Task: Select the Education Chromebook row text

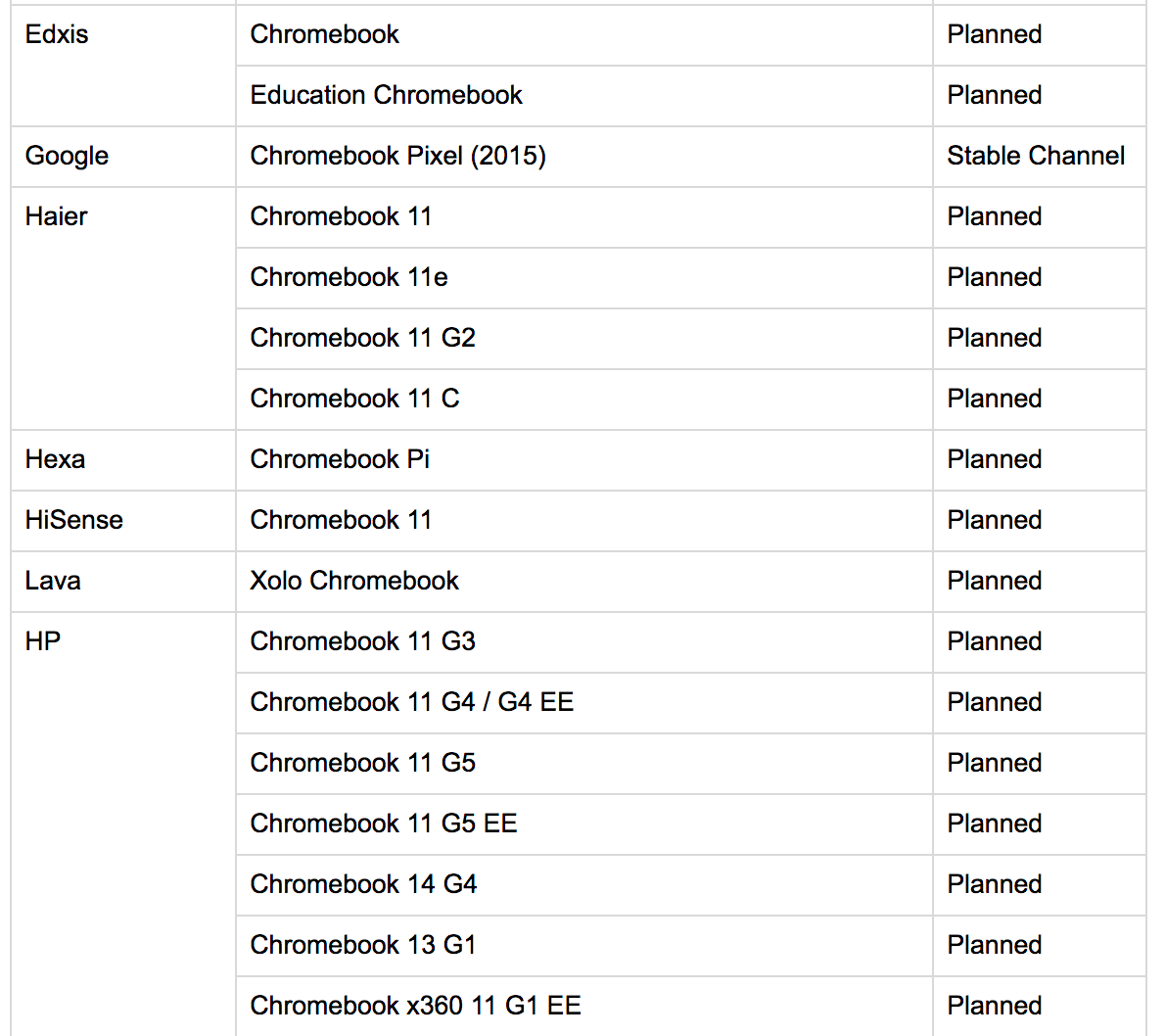Action: pyautogui.click(x=386, y=95)
